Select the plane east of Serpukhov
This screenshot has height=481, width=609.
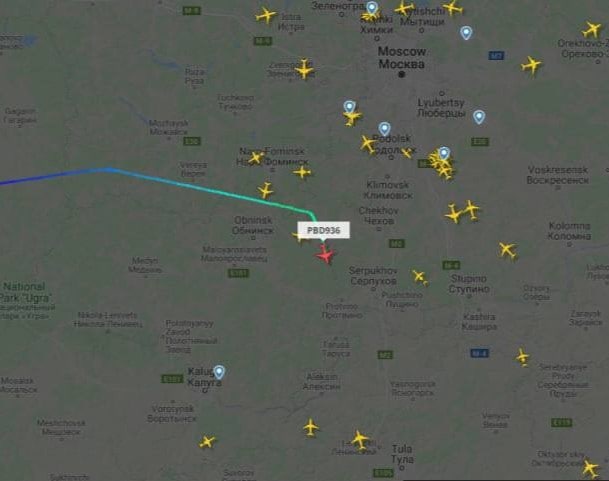click(420, 277)
